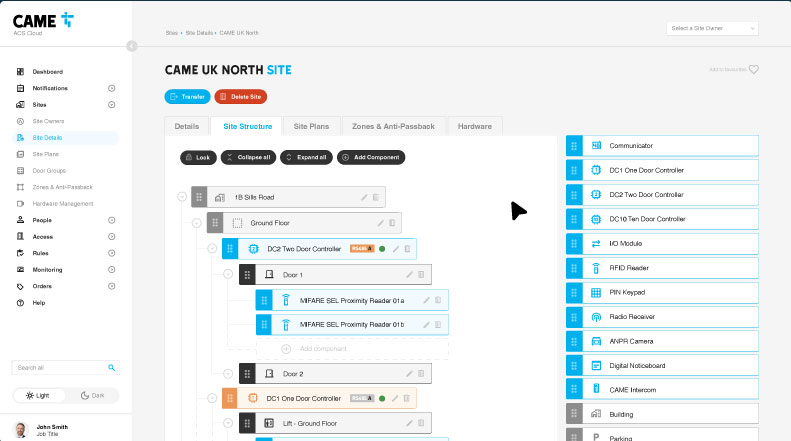Viewport: 791px width, 441px height.
Task: Click the search magnifier icon in sidebar
Action: point(111,367)
